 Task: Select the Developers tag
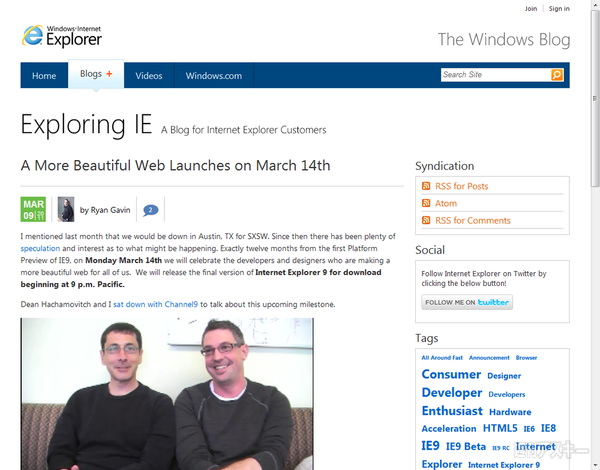507,394
